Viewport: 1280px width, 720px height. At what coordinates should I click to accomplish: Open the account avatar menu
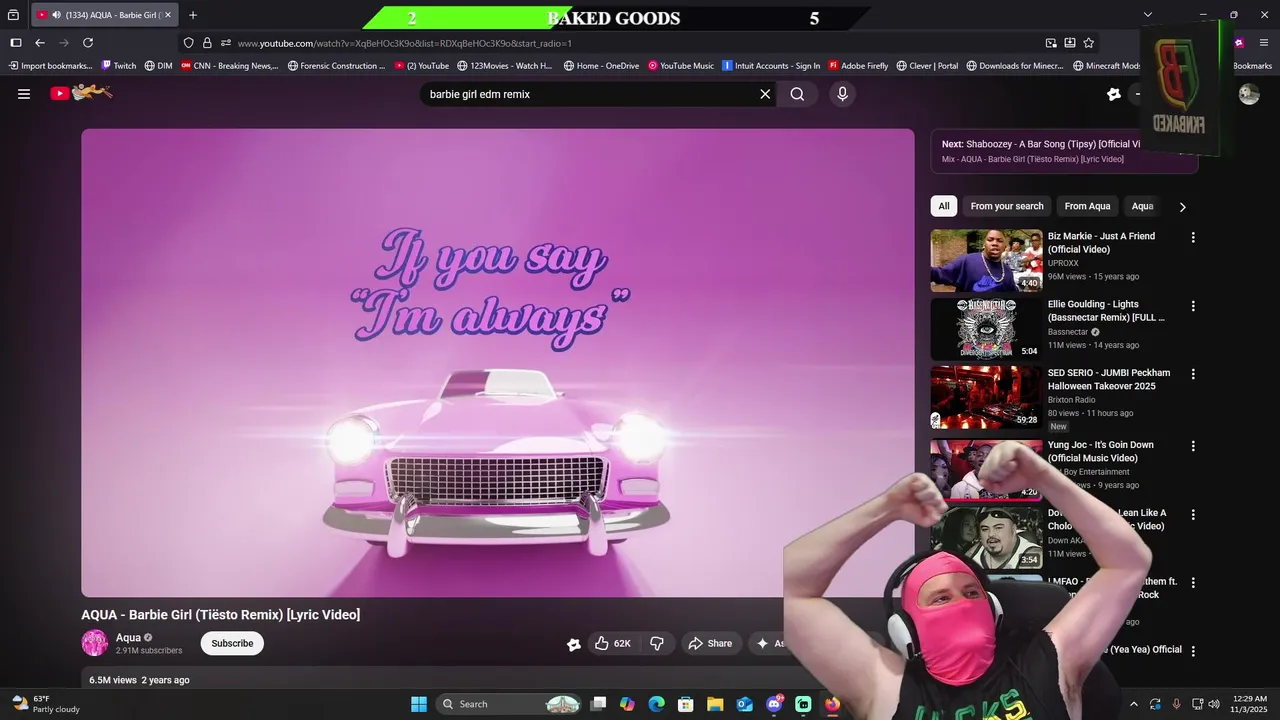pos(1249,94)
